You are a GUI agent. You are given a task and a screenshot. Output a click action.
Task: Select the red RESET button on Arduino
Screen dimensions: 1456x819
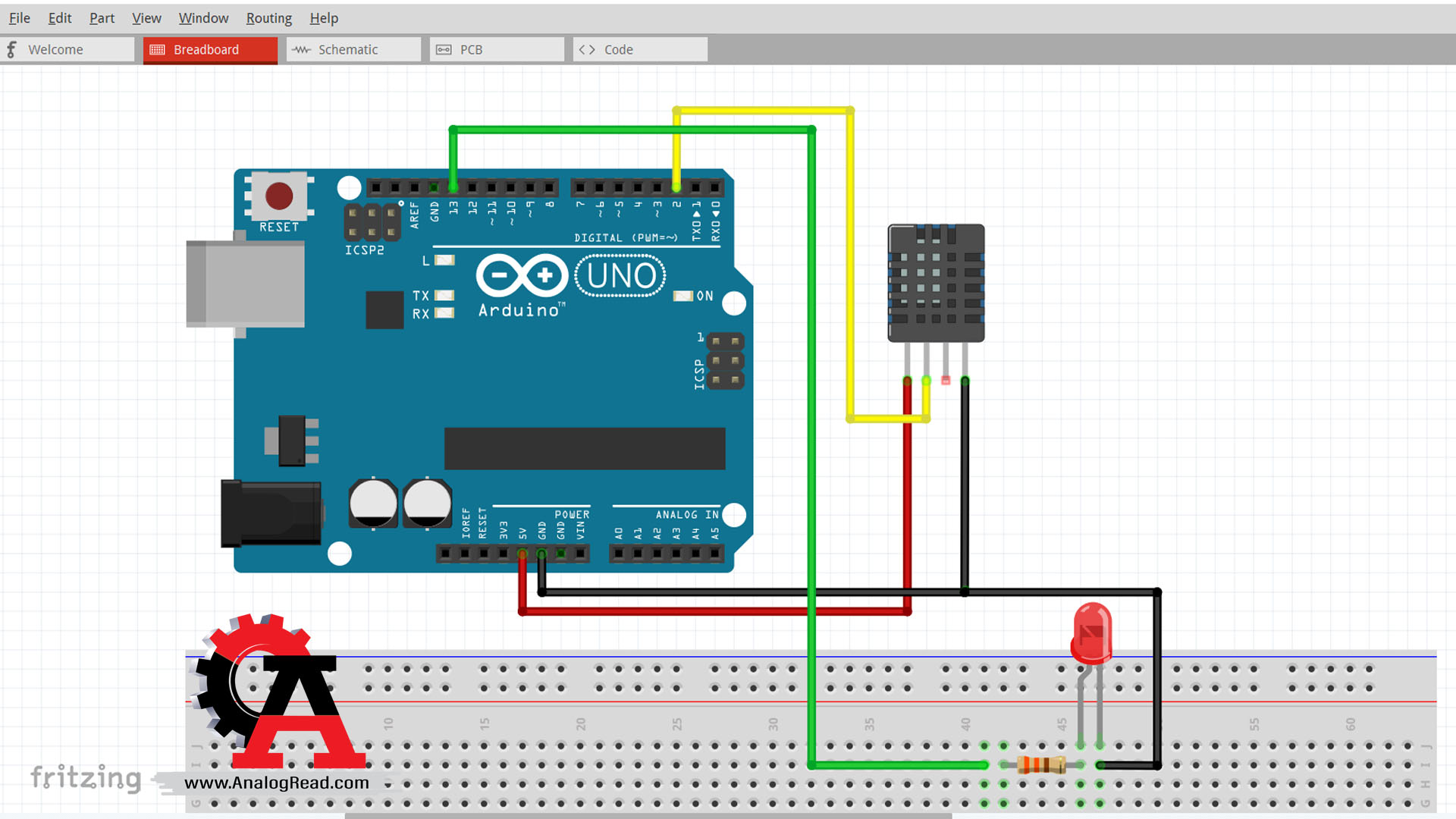[279, 196]
